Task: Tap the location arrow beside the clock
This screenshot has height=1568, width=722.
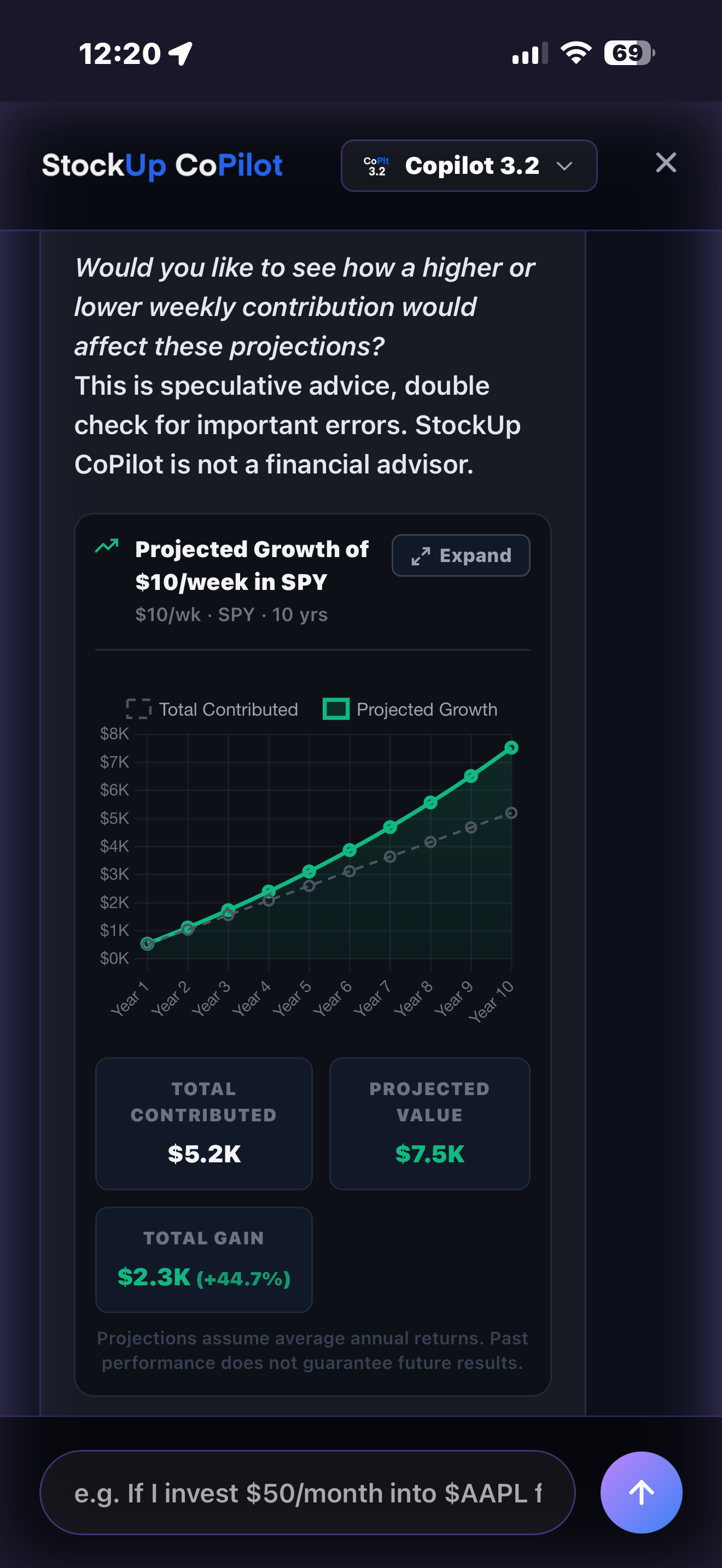Action: point(182,54)
